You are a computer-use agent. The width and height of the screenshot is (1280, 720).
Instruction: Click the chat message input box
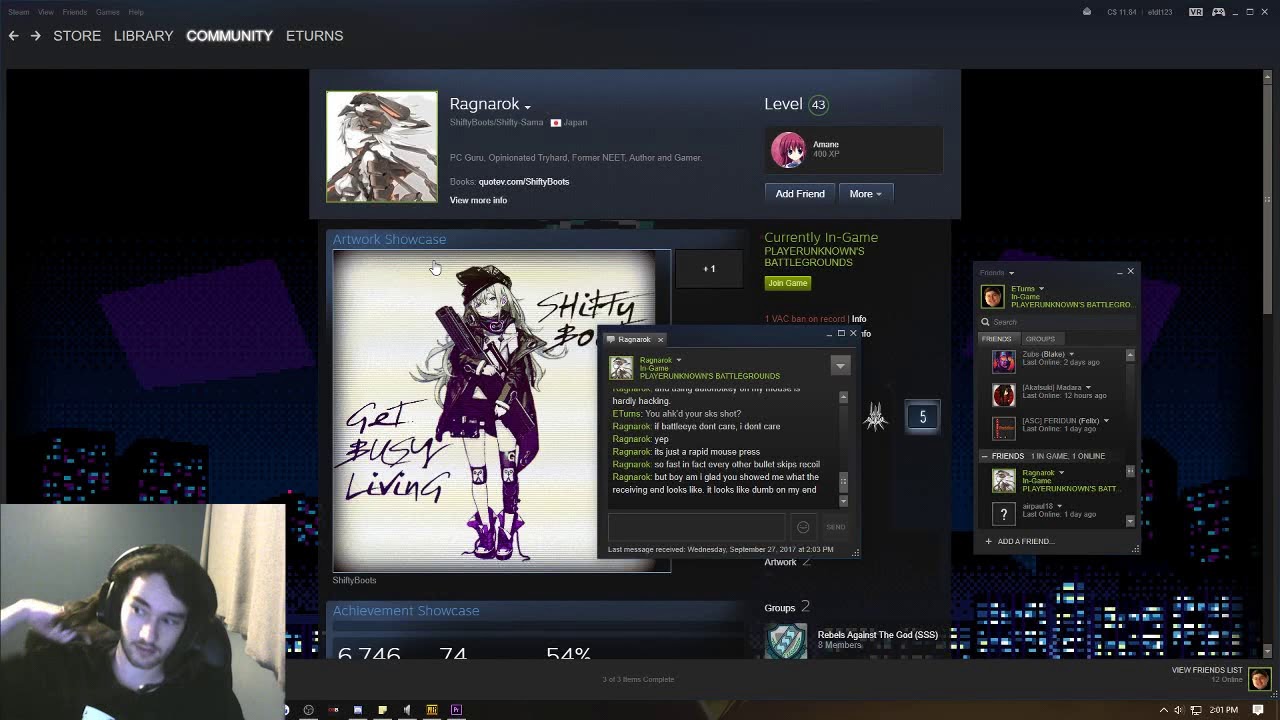click(697, 527)
